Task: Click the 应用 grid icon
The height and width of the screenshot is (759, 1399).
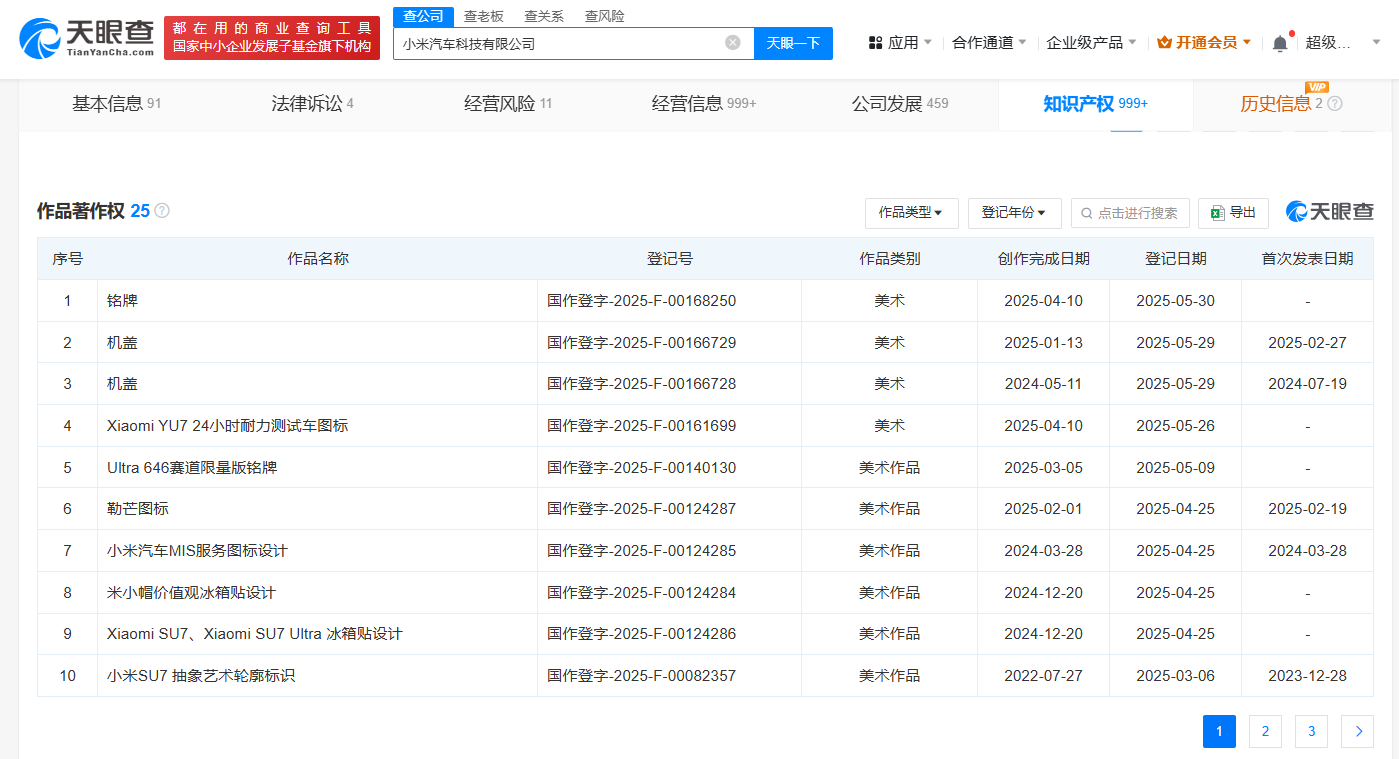Action: [x=875, y=43]
